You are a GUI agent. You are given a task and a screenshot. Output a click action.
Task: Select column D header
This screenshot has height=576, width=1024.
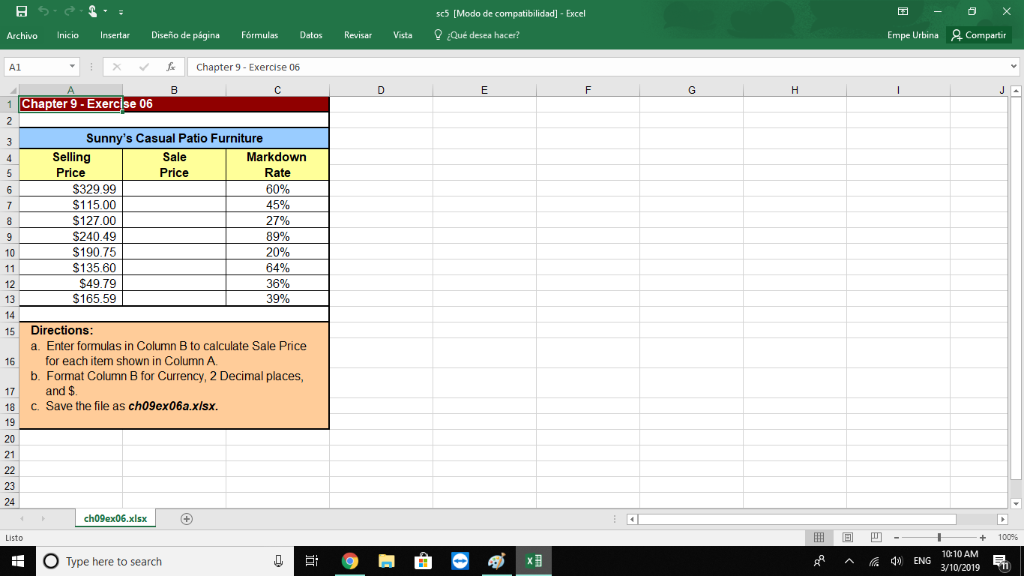381,90
